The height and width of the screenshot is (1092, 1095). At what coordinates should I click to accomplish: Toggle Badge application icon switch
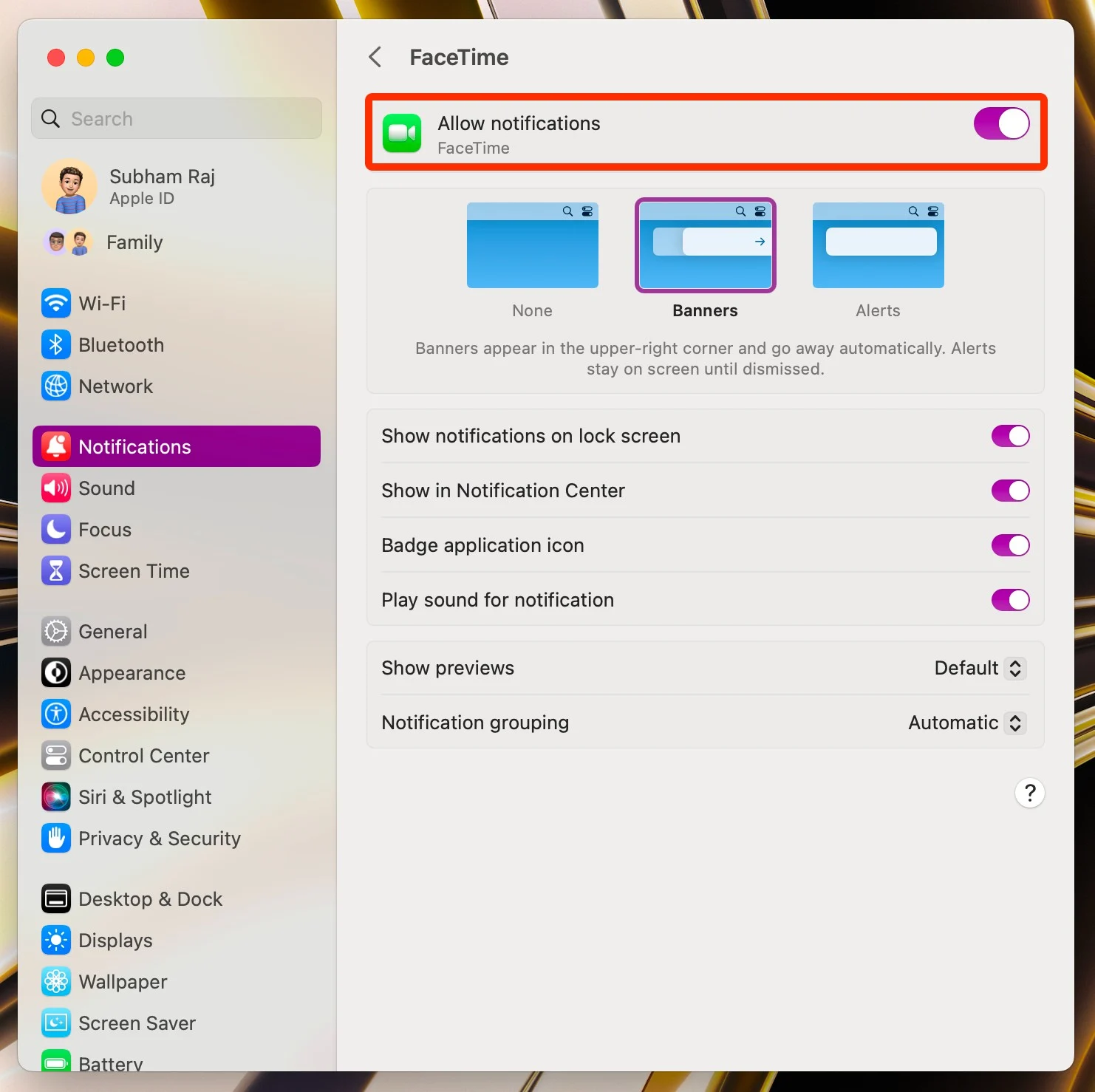pyautogui.click(x=1010, y=546)
